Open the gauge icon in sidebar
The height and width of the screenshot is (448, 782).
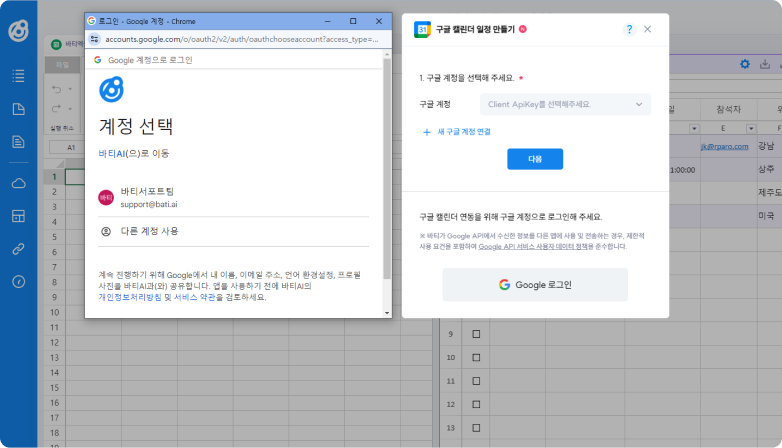tap(18, 282)
